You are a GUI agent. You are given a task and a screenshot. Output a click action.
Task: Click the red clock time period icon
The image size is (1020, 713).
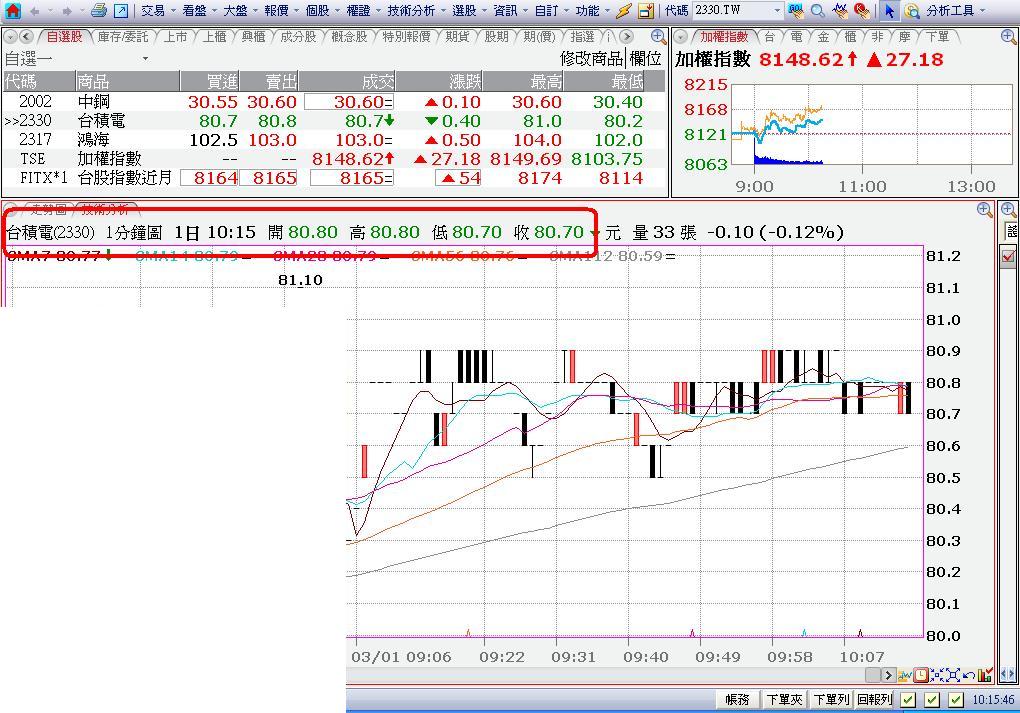click(x=921, y=675)
